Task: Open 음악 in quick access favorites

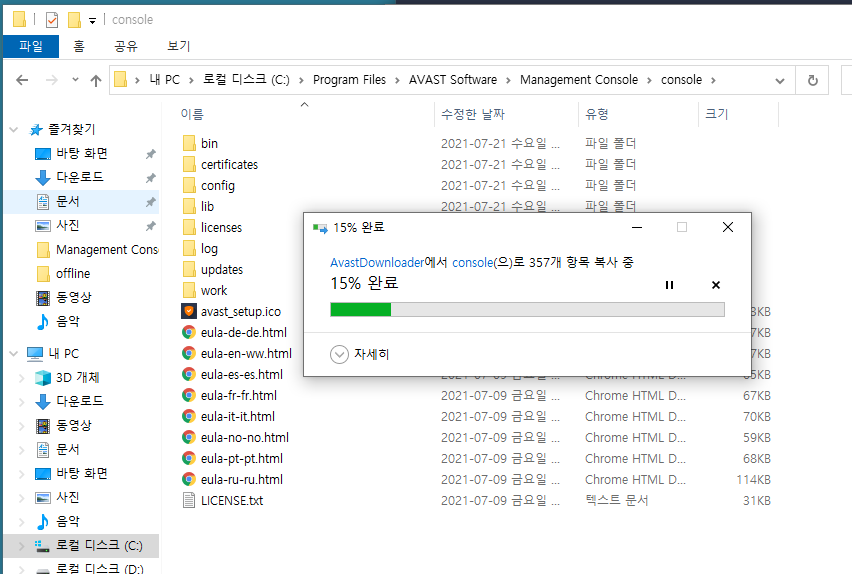Action: (68, 321)
